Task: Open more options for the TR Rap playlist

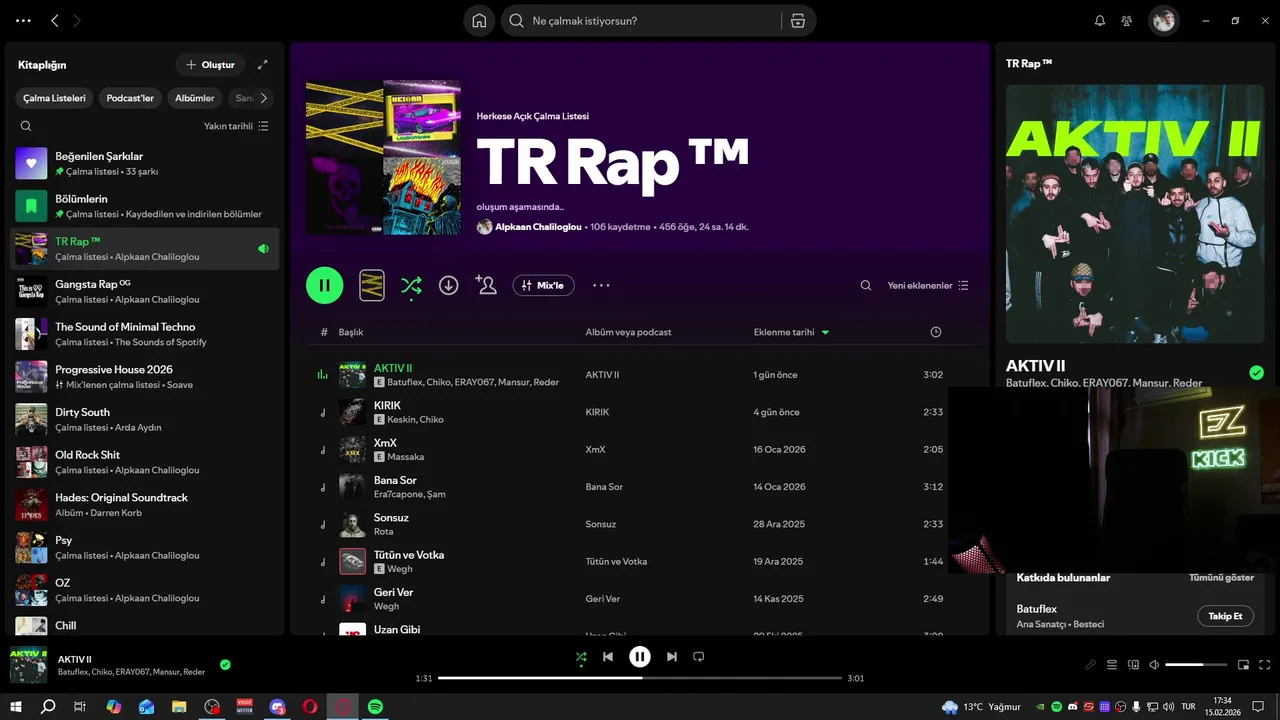Action: click(x=601, y=285)
